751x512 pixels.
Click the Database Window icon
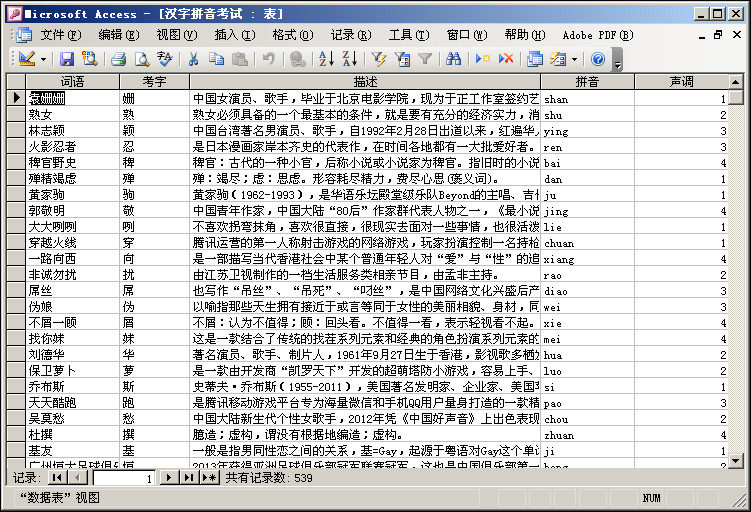(535, 59)
